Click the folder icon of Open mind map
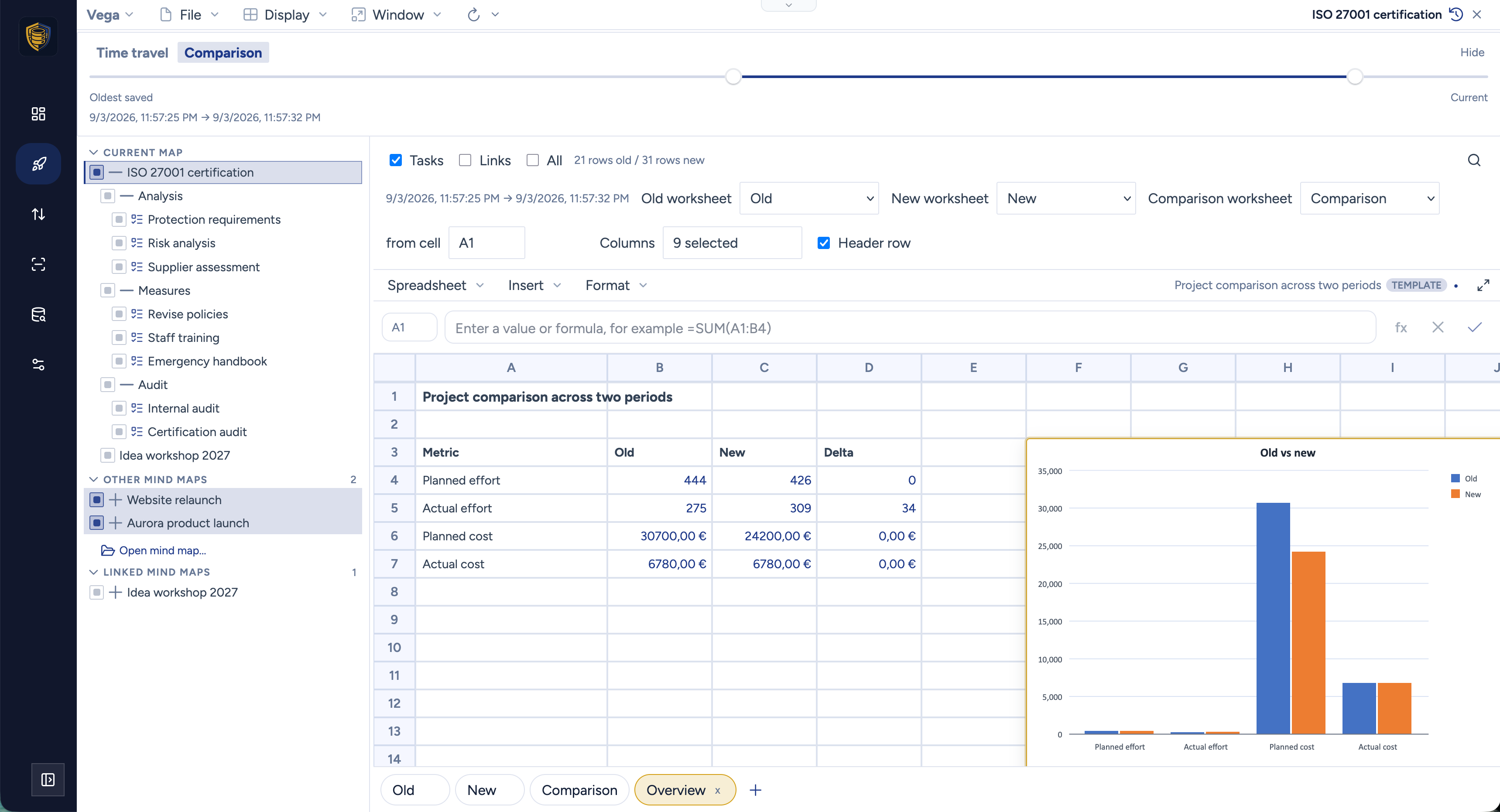Image resolution: width=1500 pixels, height=812 pixels. (108, 550)
